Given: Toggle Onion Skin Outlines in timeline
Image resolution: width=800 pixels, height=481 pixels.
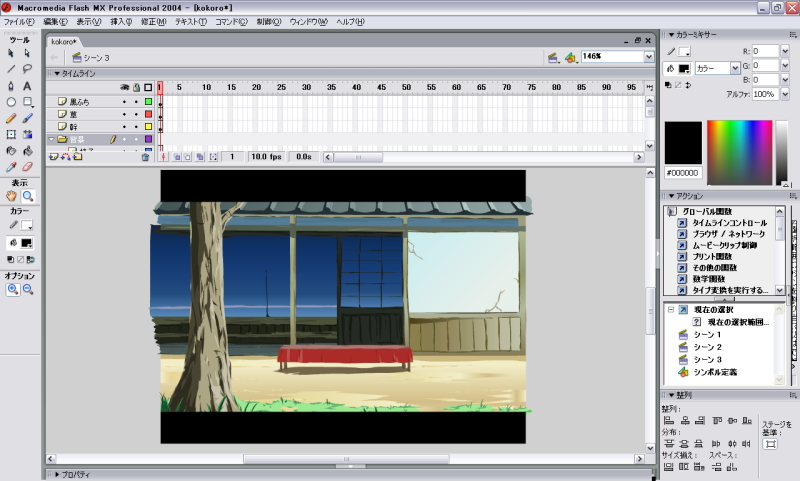Looking at the screenshot, I should [x=187, y=157].
